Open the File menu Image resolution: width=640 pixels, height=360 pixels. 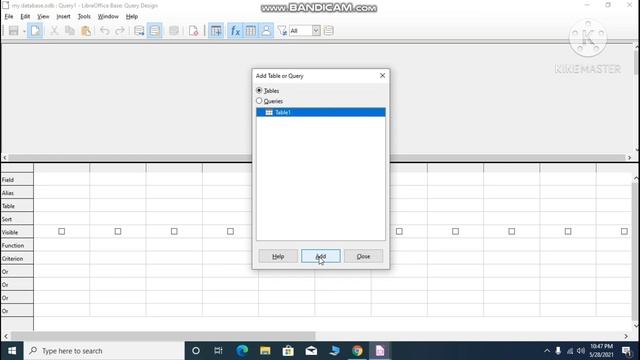pyautogui.click(x=9, y=16)
